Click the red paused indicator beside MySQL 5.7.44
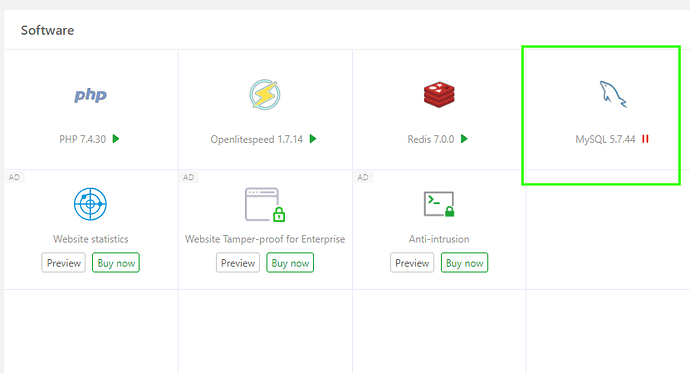 click(646, 139)
